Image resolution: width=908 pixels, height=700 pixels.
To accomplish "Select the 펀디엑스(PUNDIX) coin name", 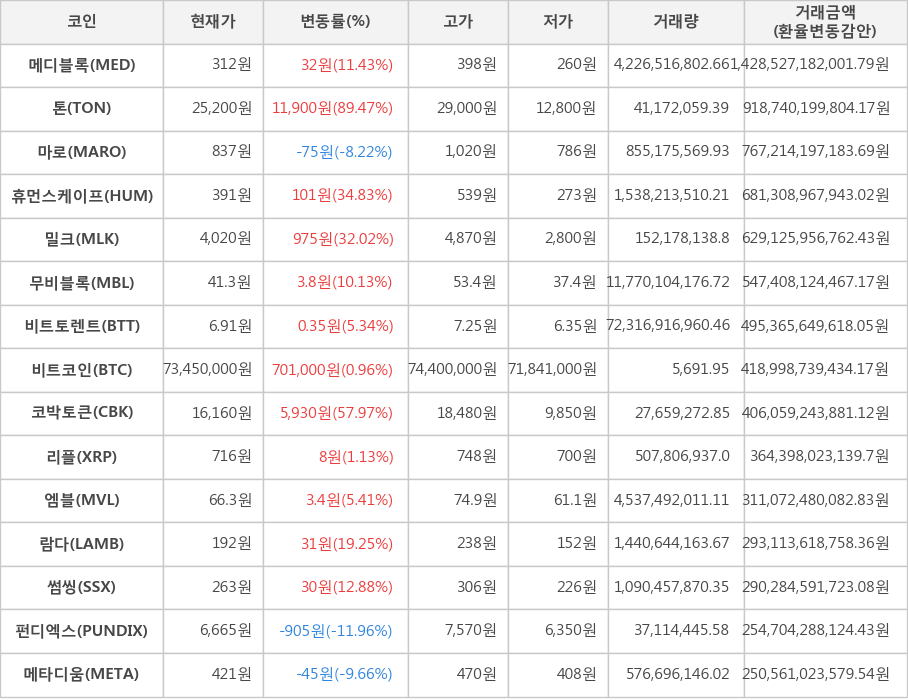I will [x=82, y=630].
